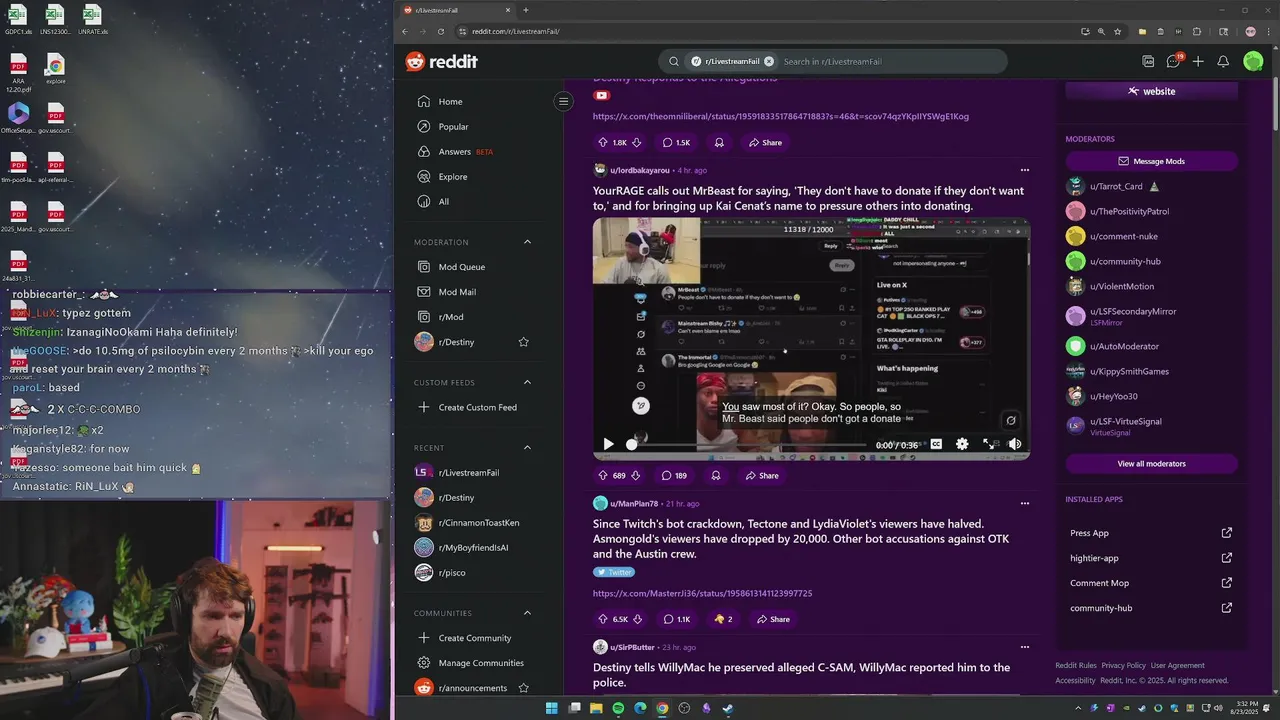Open the user avatar menu in Reddit header
This screenshot has height=720, width=1280.
pos(1253,61)
